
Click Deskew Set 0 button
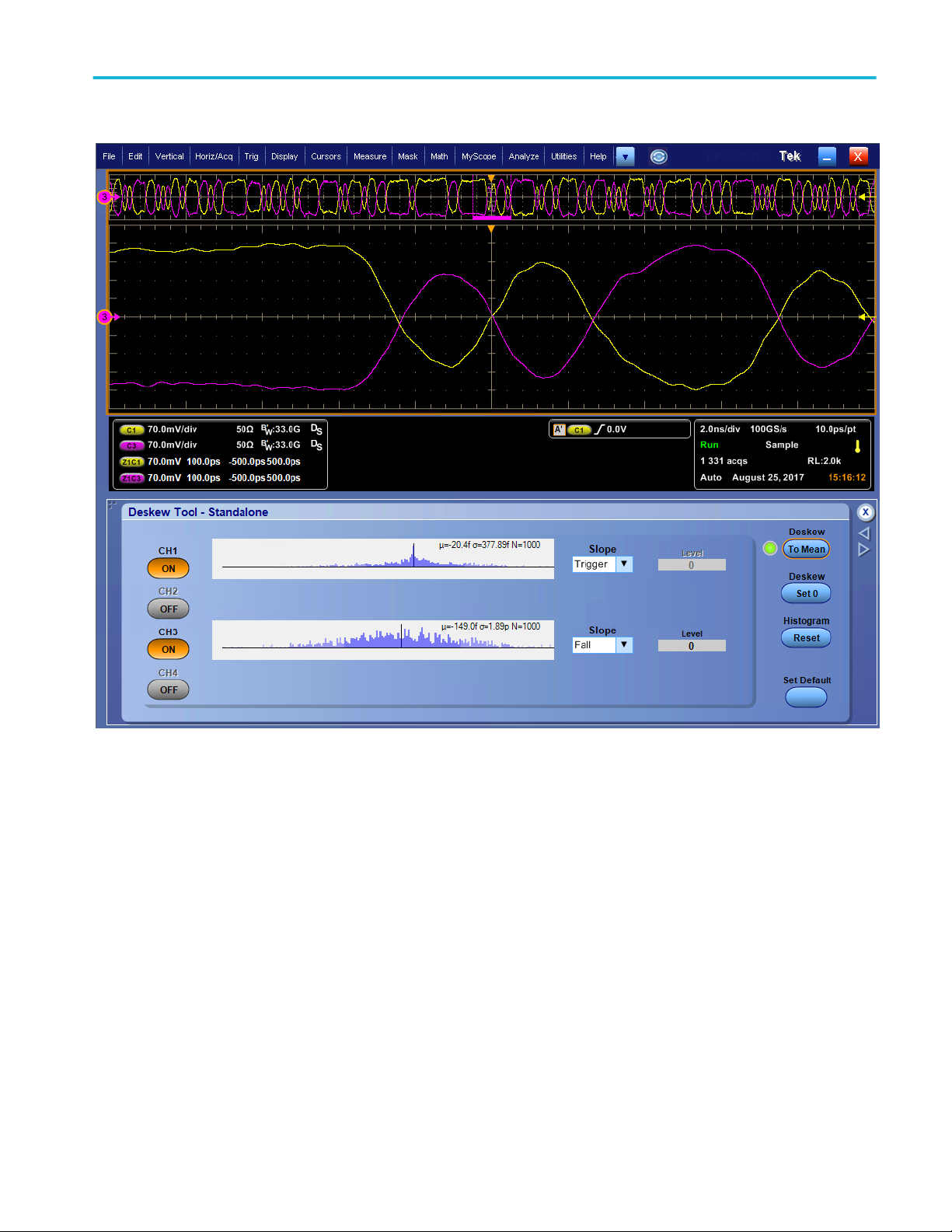pos(806,593)
